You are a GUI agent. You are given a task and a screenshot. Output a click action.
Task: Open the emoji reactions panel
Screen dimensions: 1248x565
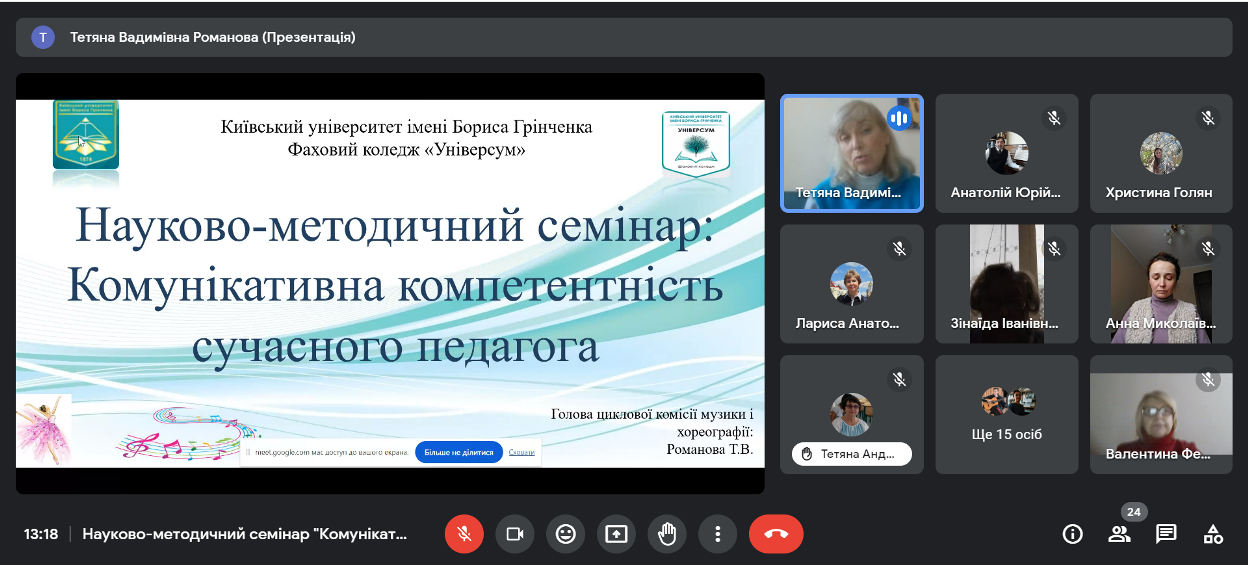pyautogui.click(x=566, y=534)
